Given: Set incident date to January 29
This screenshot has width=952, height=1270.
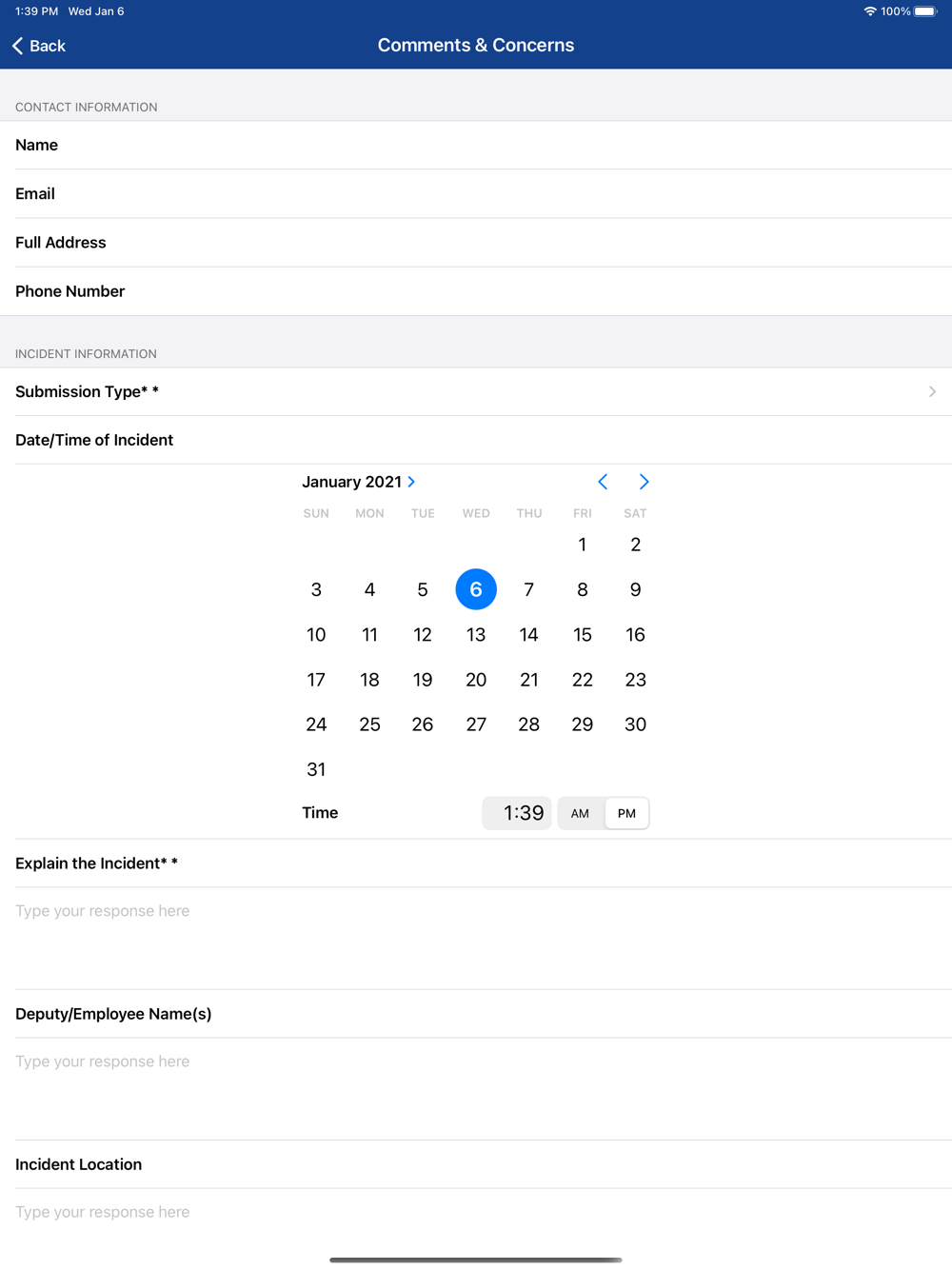Looking at the screenshot, I should (x=583, y=724).
